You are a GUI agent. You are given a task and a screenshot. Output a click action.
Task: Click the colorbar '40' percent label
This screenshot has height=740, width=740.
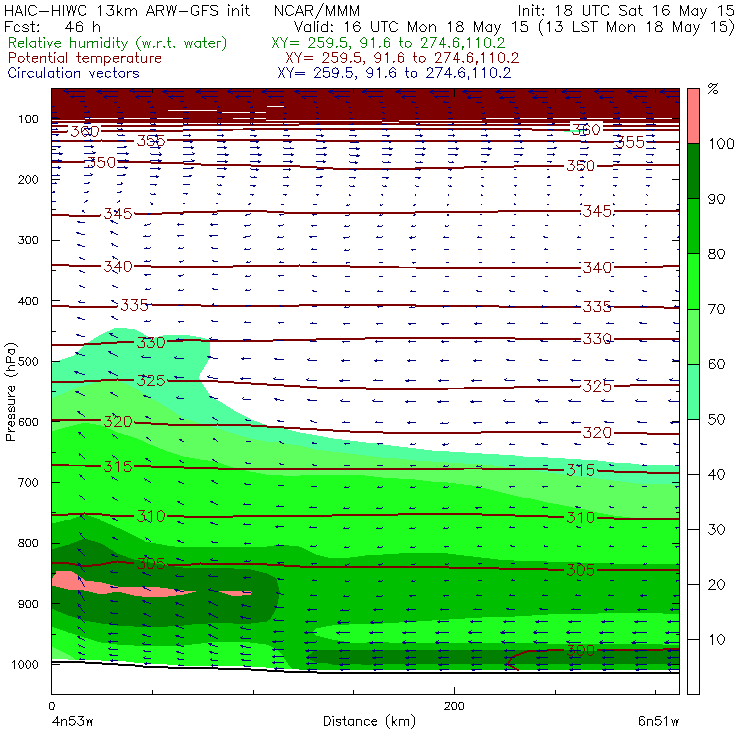point(717,474)
